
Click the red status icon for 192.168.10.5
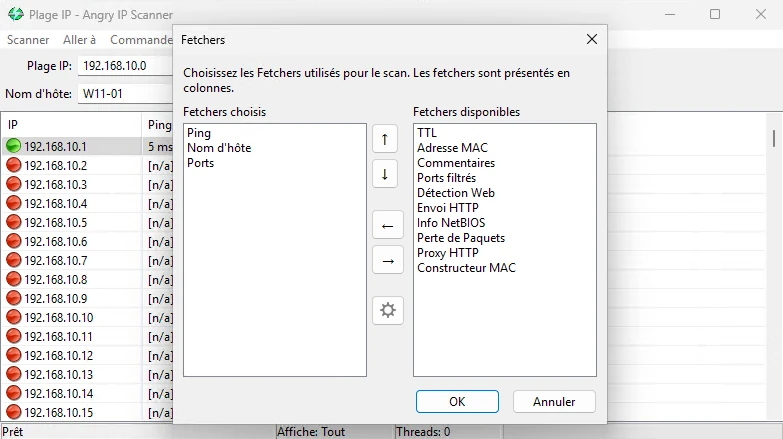pos(14,222)
